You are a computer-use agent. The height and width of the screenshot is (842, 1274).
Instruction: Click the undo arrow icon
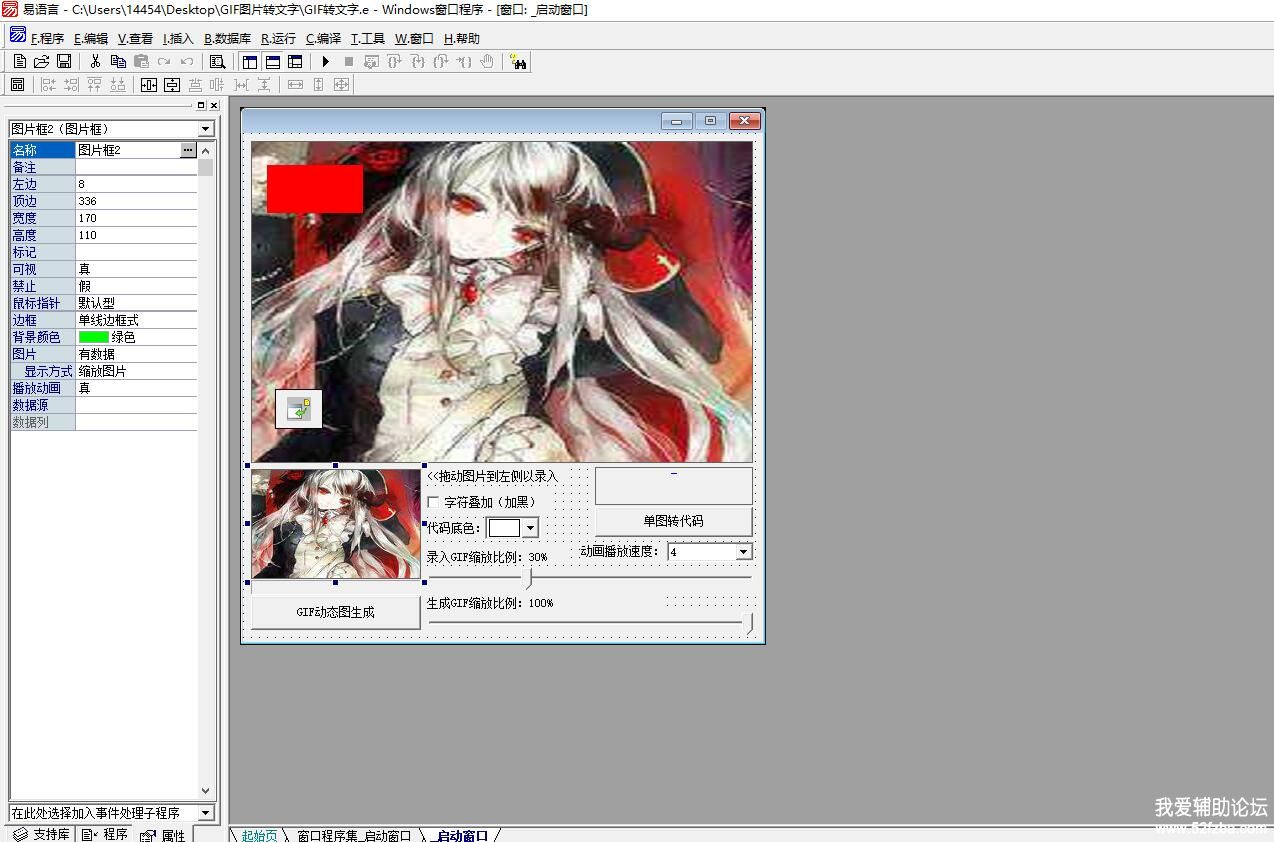[x=187, y=62]
